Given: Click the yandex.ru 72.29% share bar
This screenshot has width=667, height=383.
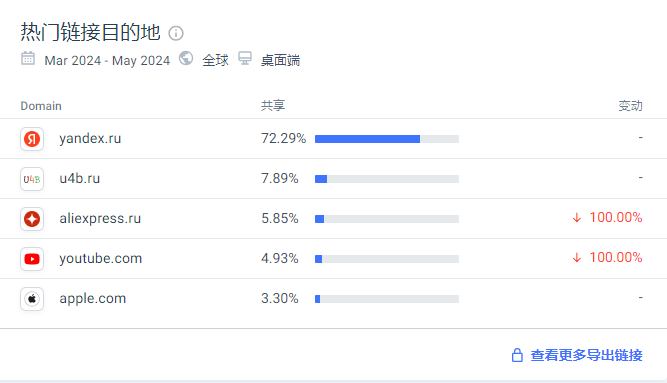Looking at the screenshot, I should (387, 139).
